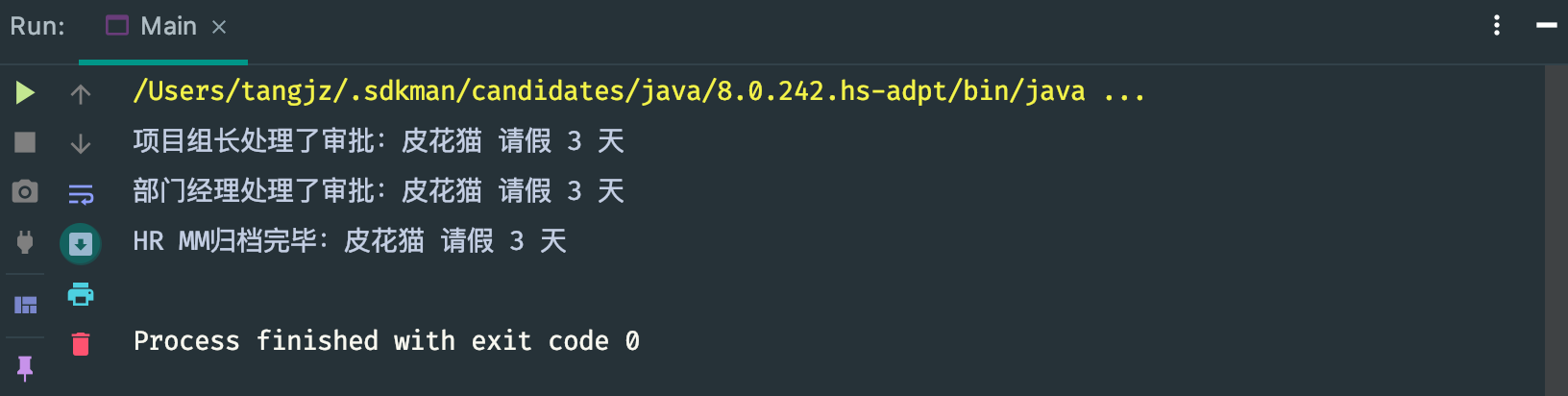Stop the running process
1568x396 pixels.
25,142
